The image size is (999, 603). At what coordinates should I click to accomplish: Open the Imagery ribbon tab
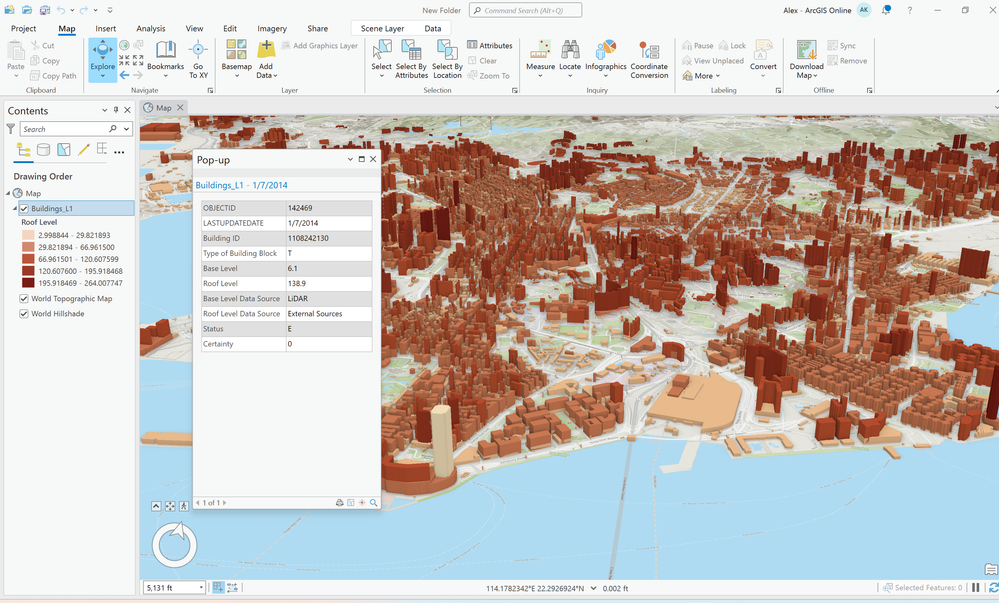272,29
